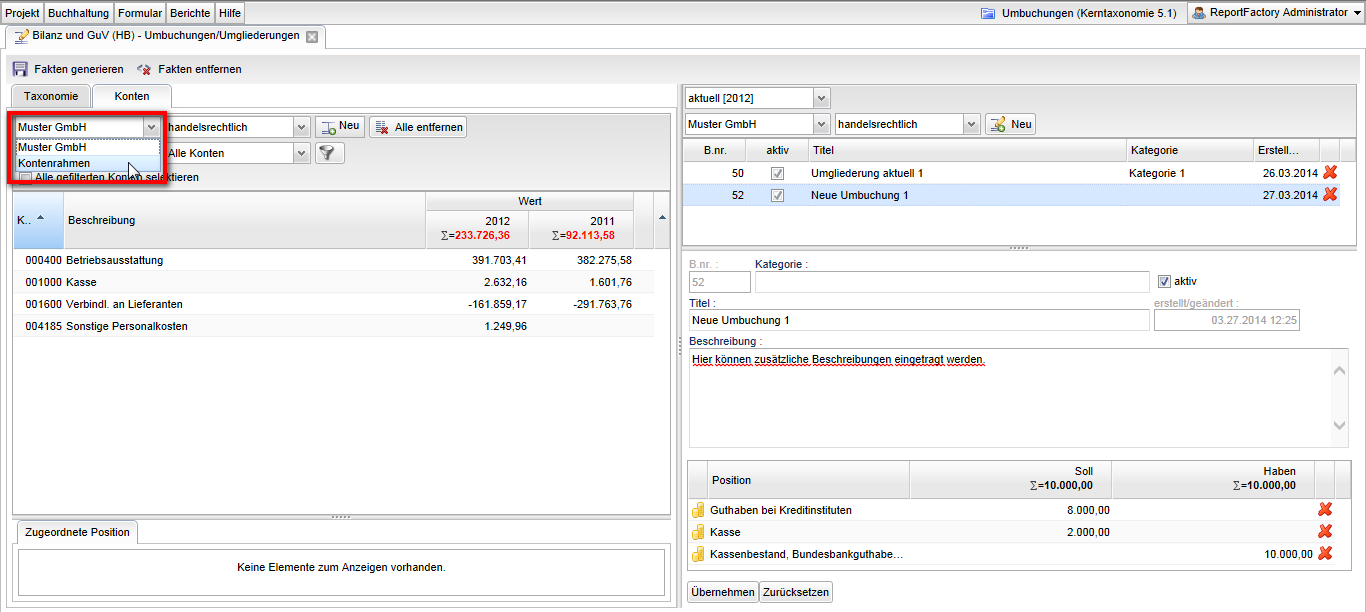
Task: Select the 000400 Betriebsausstattung account row
Action: click(334, 260)
